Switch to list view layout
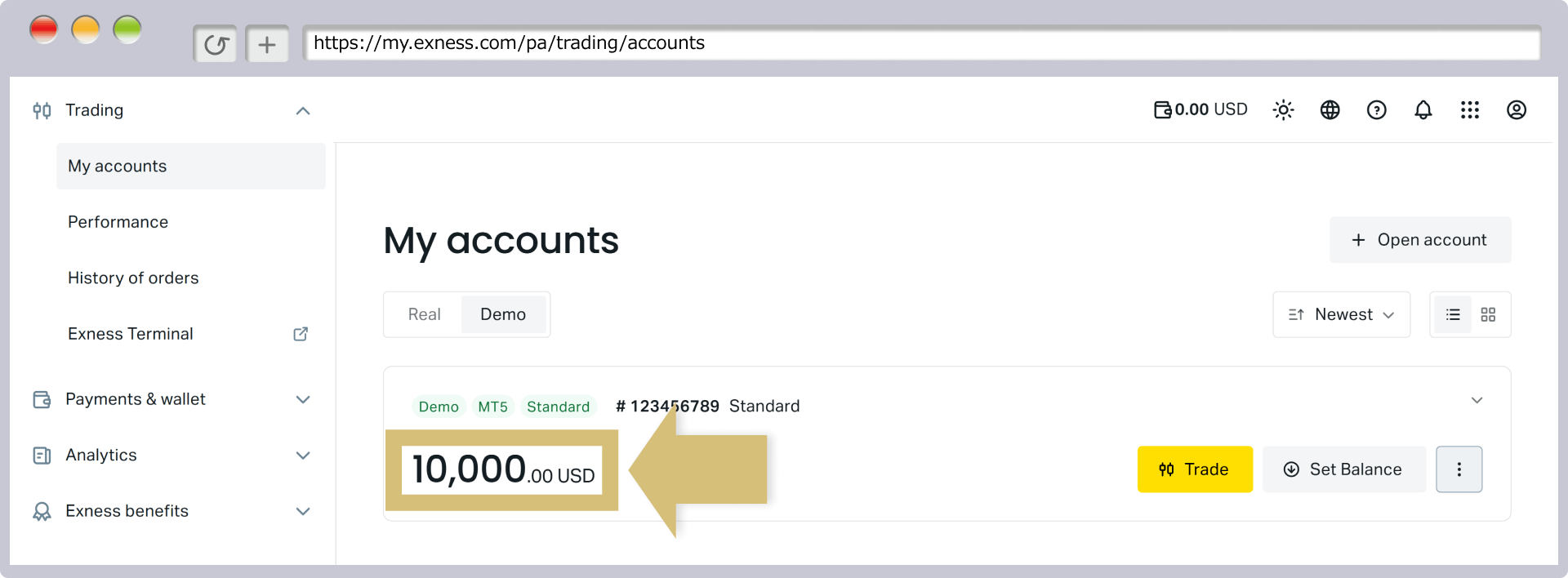This screenshot has width=1568, height=578. (1452, 314)
